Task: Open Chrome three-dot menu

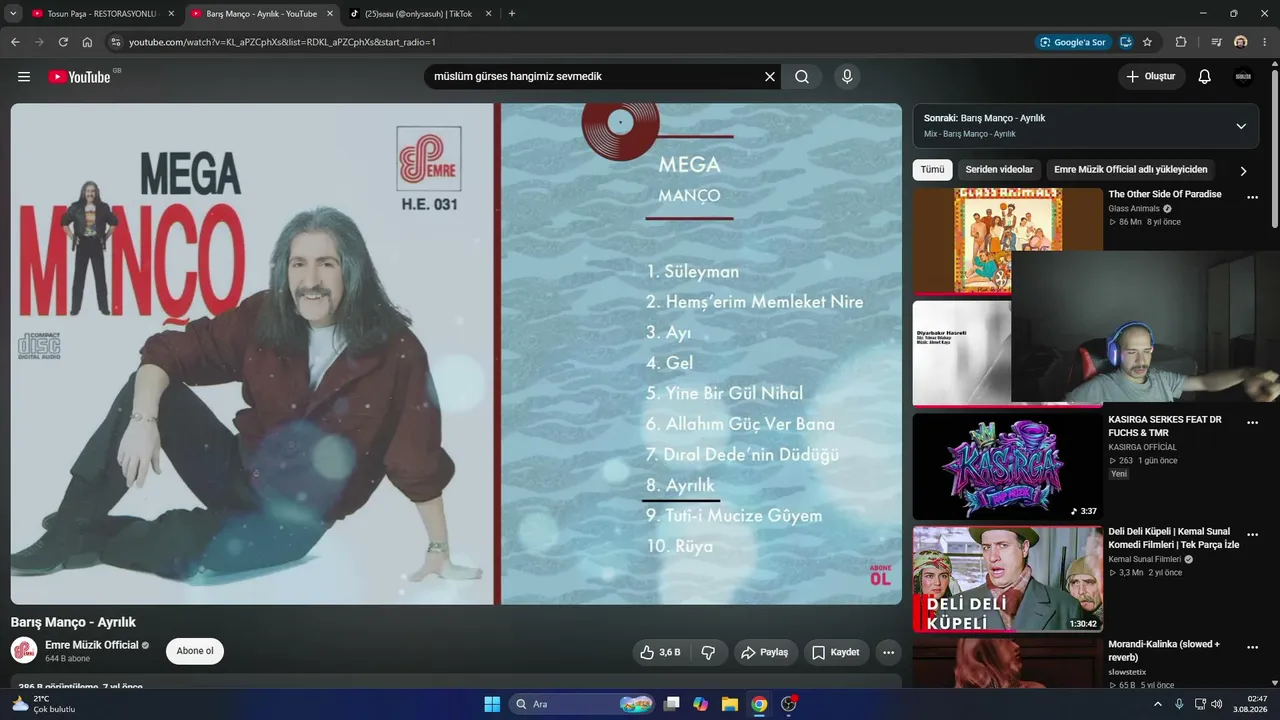Action: pyautogui.click(x=1265, y=42)
